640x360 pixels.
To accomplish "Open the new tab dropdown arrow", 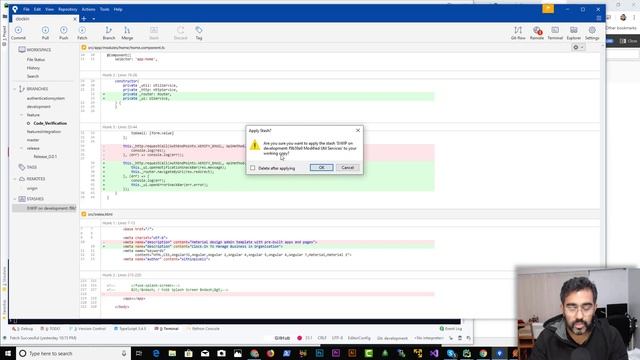I will point(93,19).
